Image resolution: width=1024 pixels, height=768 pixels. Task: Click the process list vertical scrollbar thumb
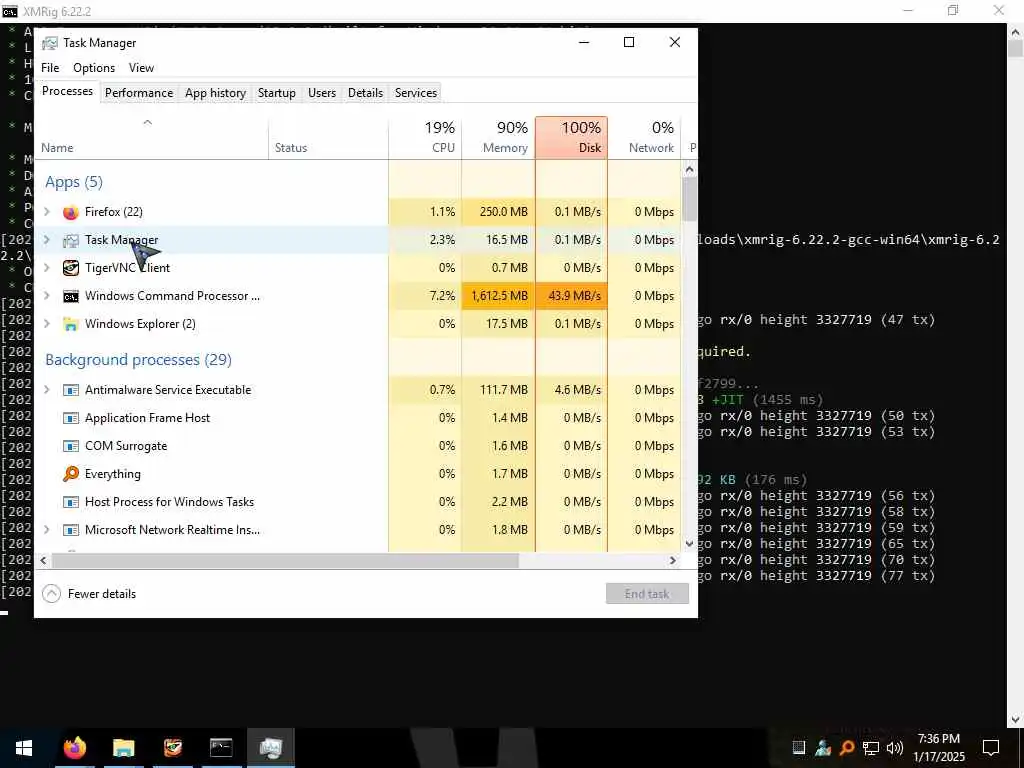(690, 200)
